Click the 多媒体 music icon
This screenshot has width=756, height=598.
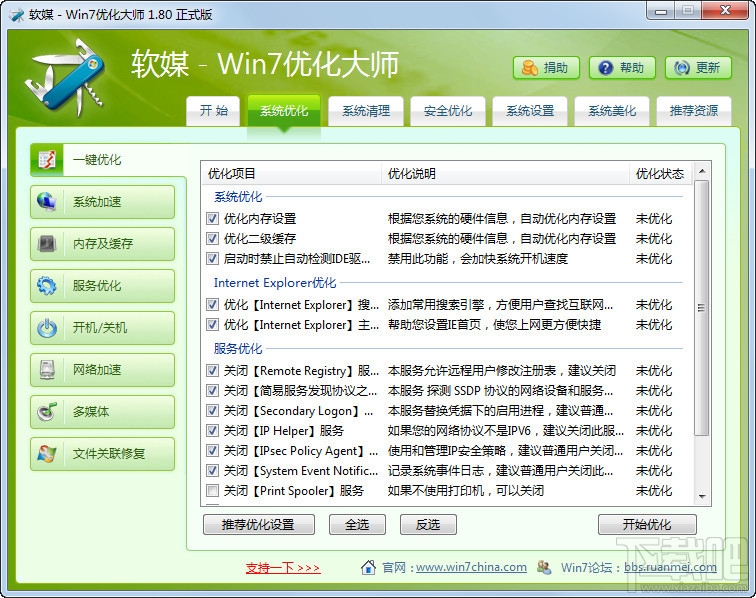click(x=47, y=412)
